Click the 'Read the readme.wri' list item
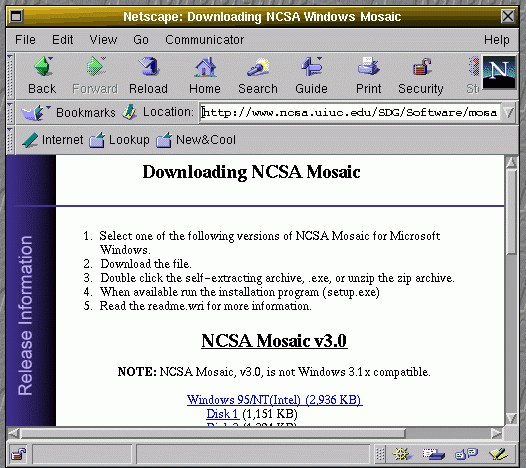Screen dimensions: 526x468 click(x=205, y=306)
